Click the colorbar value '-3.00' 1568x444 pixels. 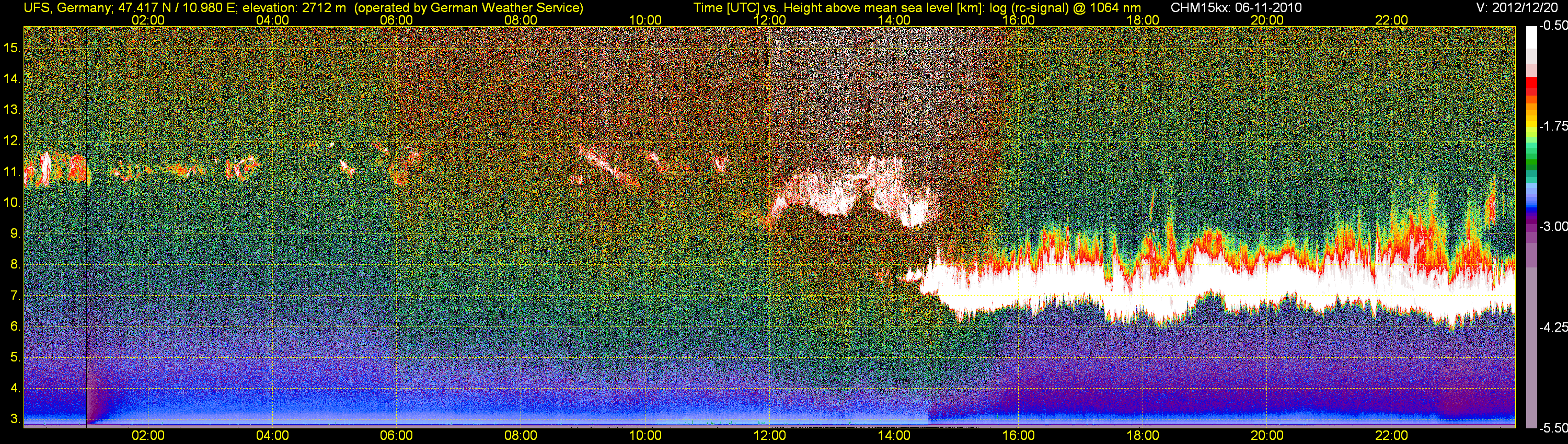pyautogui.click(x=1553, y=227)
